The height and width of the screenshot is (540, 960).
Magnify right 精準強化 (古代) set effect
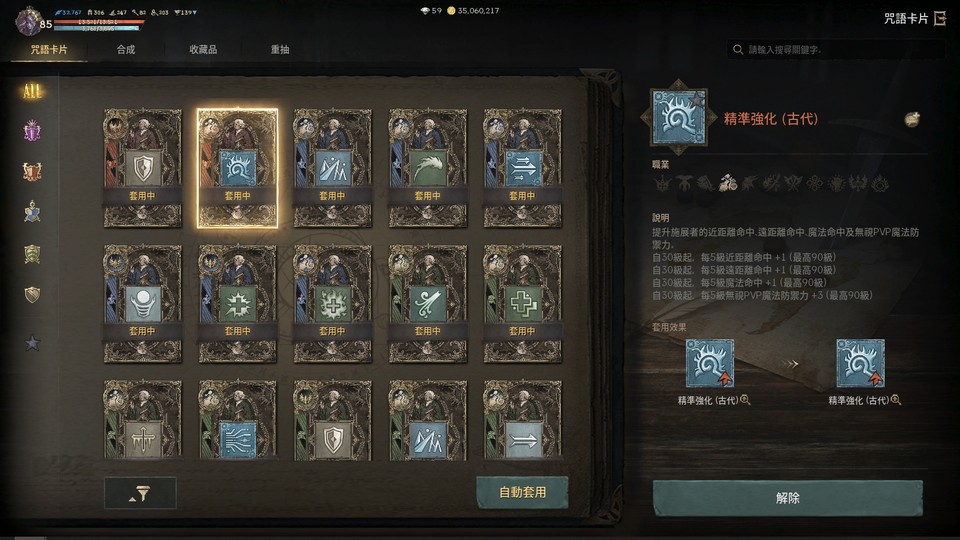[896, 400]
